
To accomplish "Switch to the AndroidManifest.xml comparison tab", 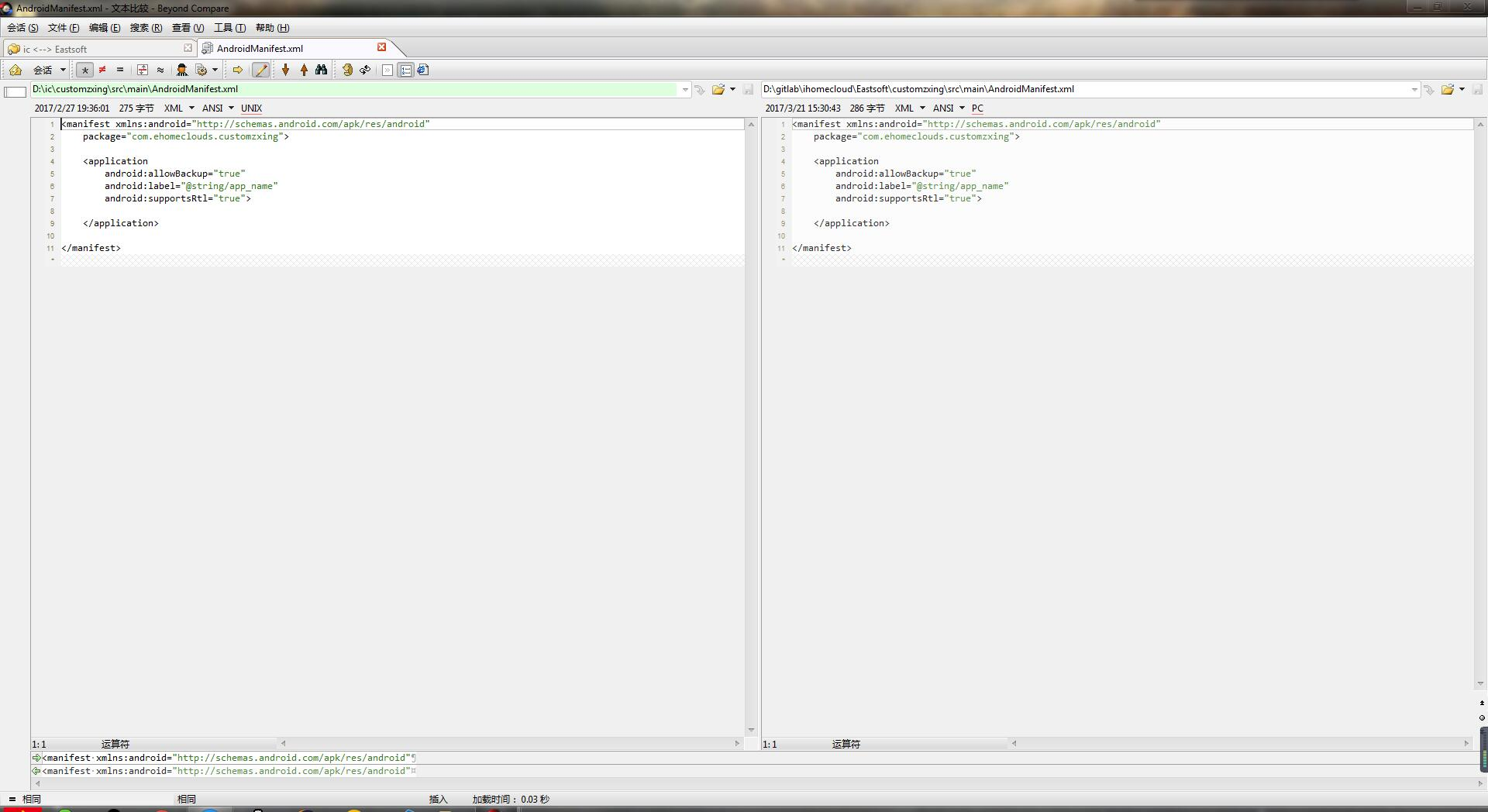I will pos(260,48).
